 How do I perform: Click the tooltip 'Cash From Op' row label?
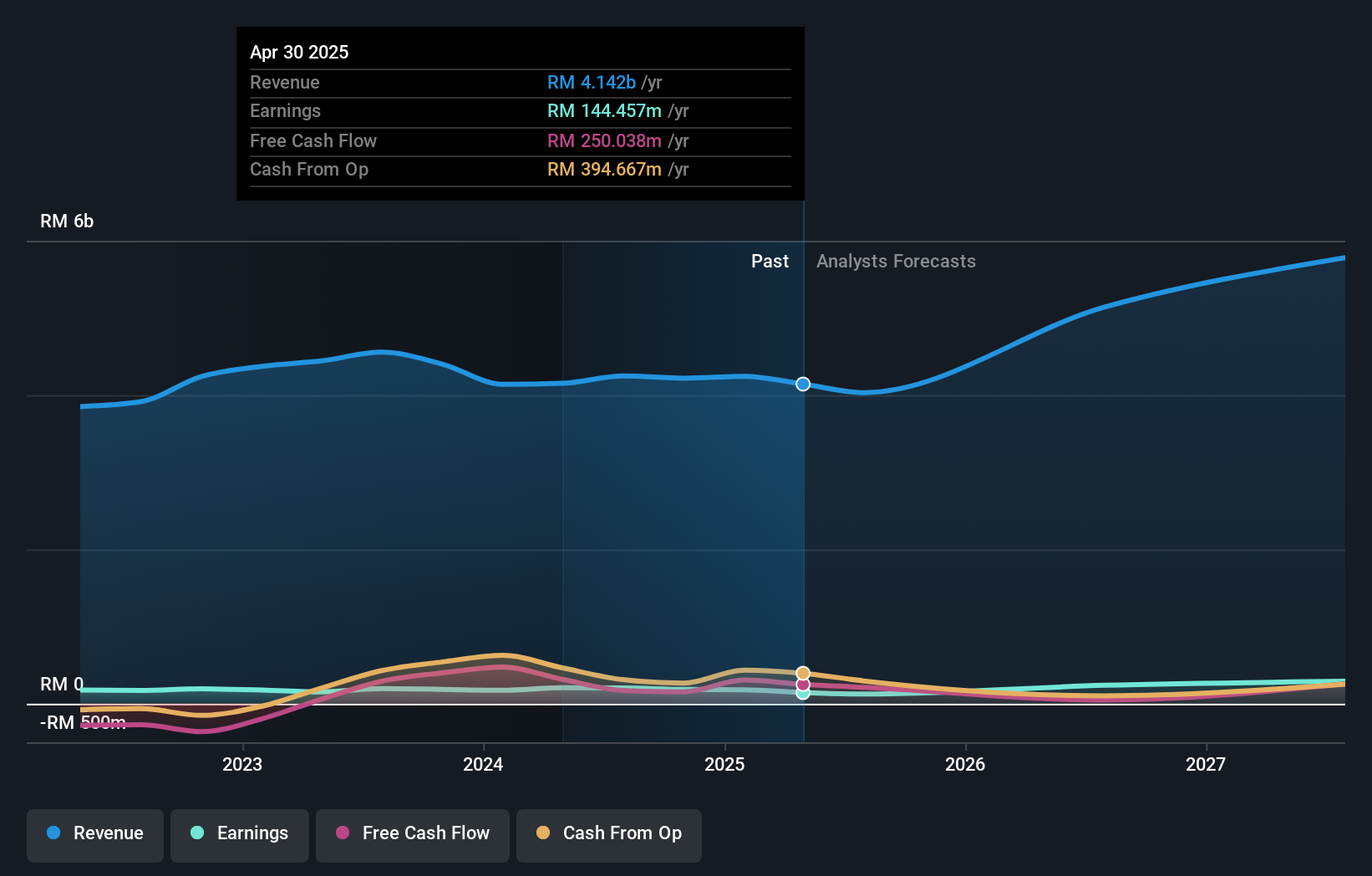click(309, 170)
